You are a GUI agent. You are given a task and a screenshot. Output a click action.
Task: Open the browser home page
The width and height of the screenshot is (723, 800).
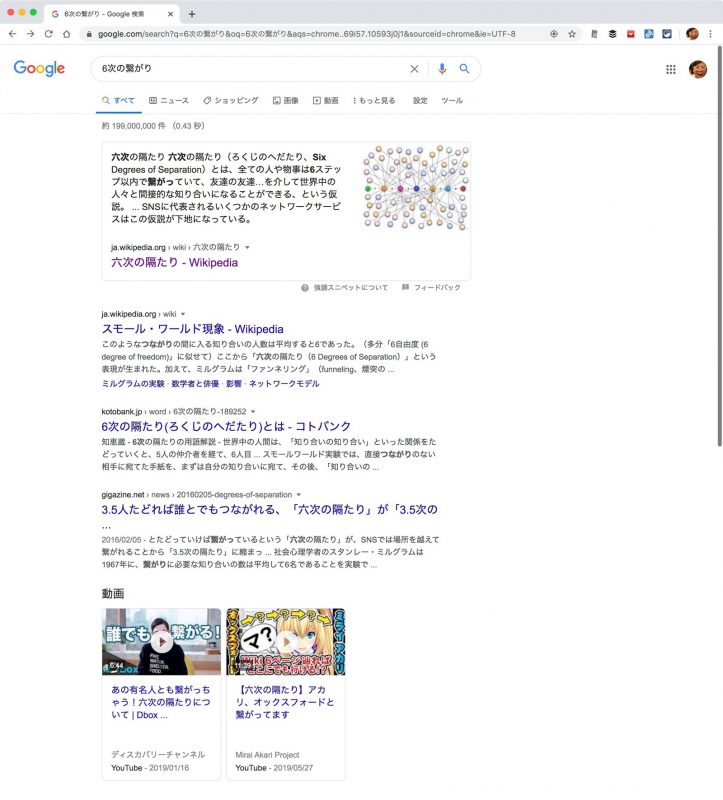pyautogui.click(x=66, y=34)
